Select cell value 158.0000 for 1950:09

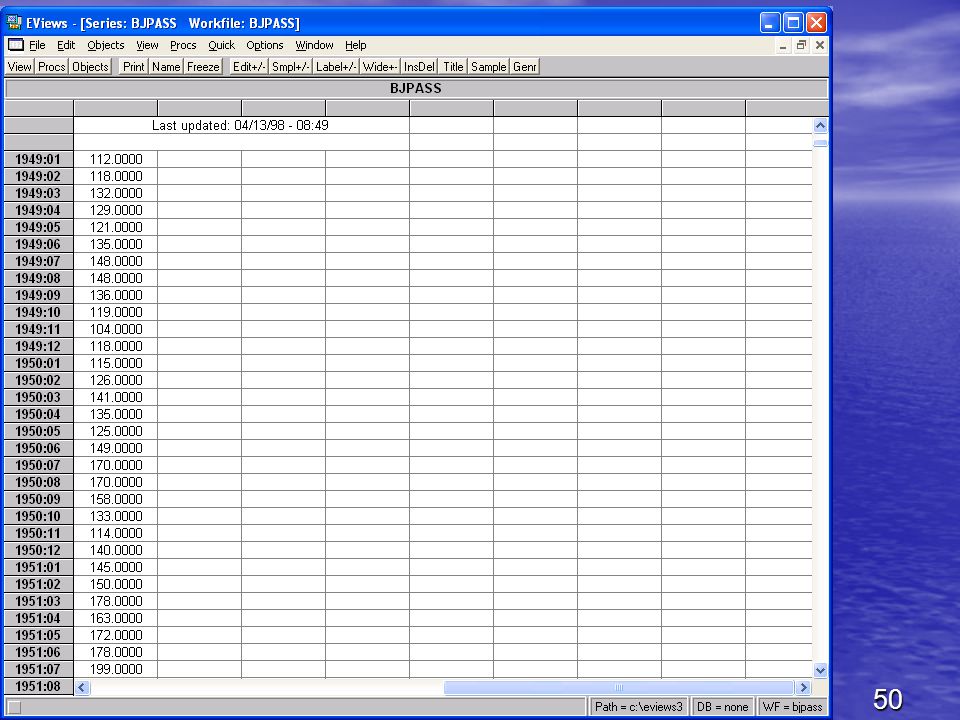point(116,500)
